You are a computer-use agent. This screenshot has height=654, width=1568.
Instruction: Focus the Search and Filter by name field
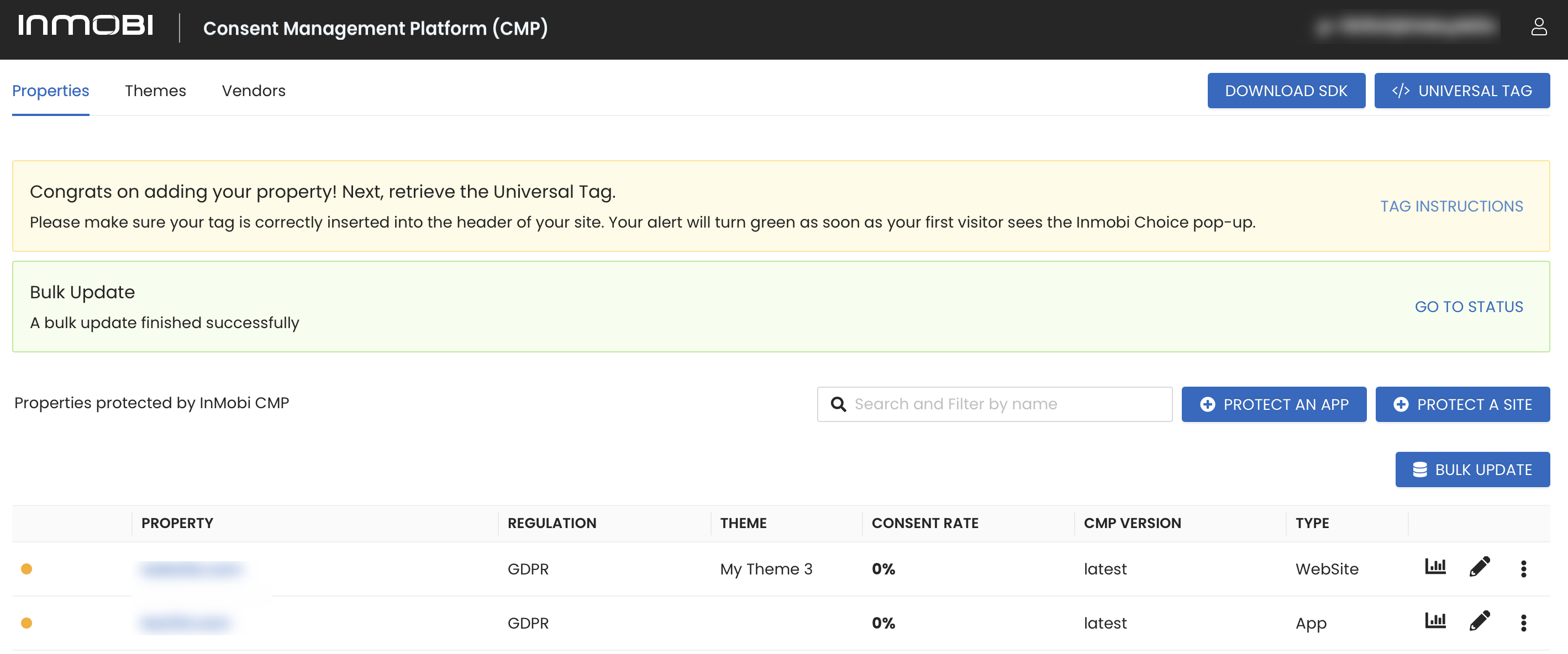pyautogui.click(x=994, y=404)
